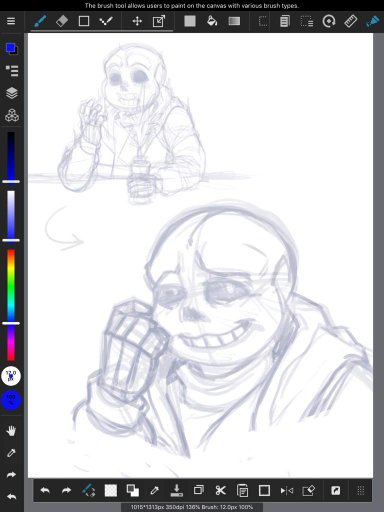Viewport: 384px width, 512px height.
Task: Select the Eraser tool
Action: (x=62, y=21)
